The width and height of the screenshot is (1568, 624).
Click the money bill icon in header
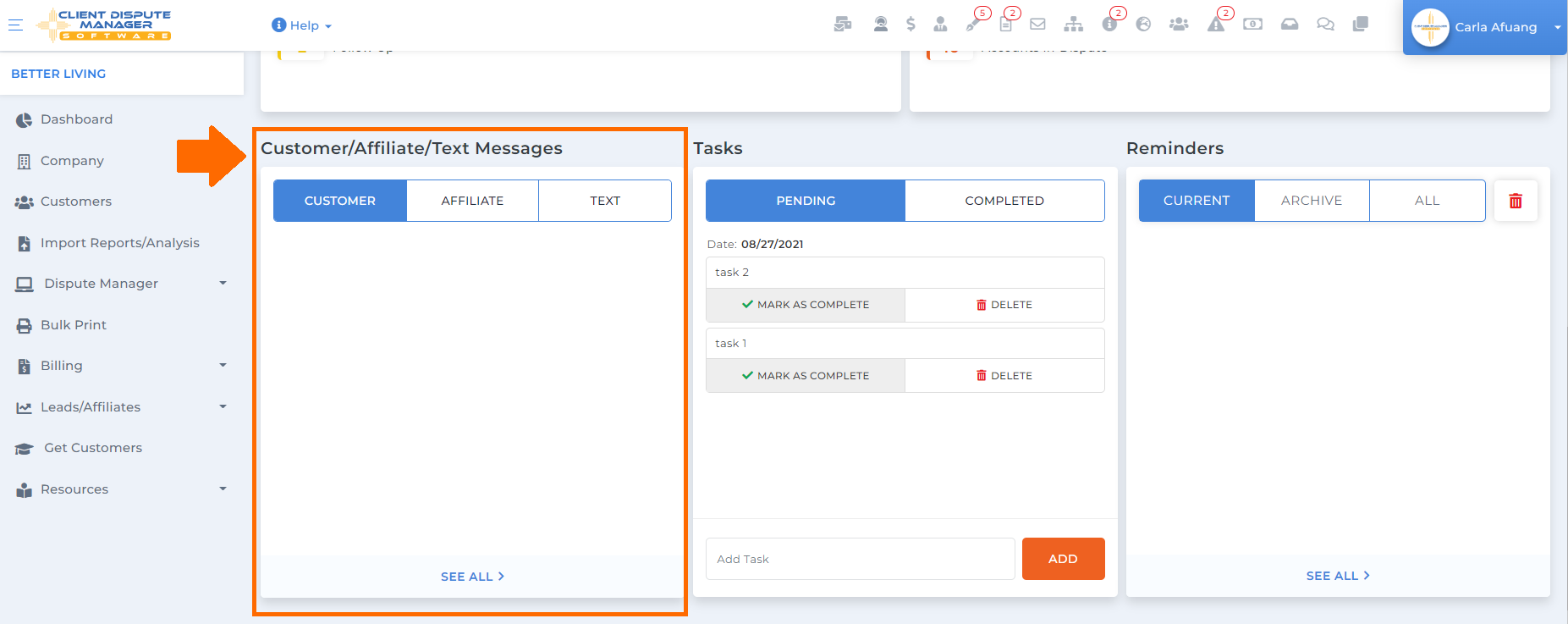coord(1253,25)
